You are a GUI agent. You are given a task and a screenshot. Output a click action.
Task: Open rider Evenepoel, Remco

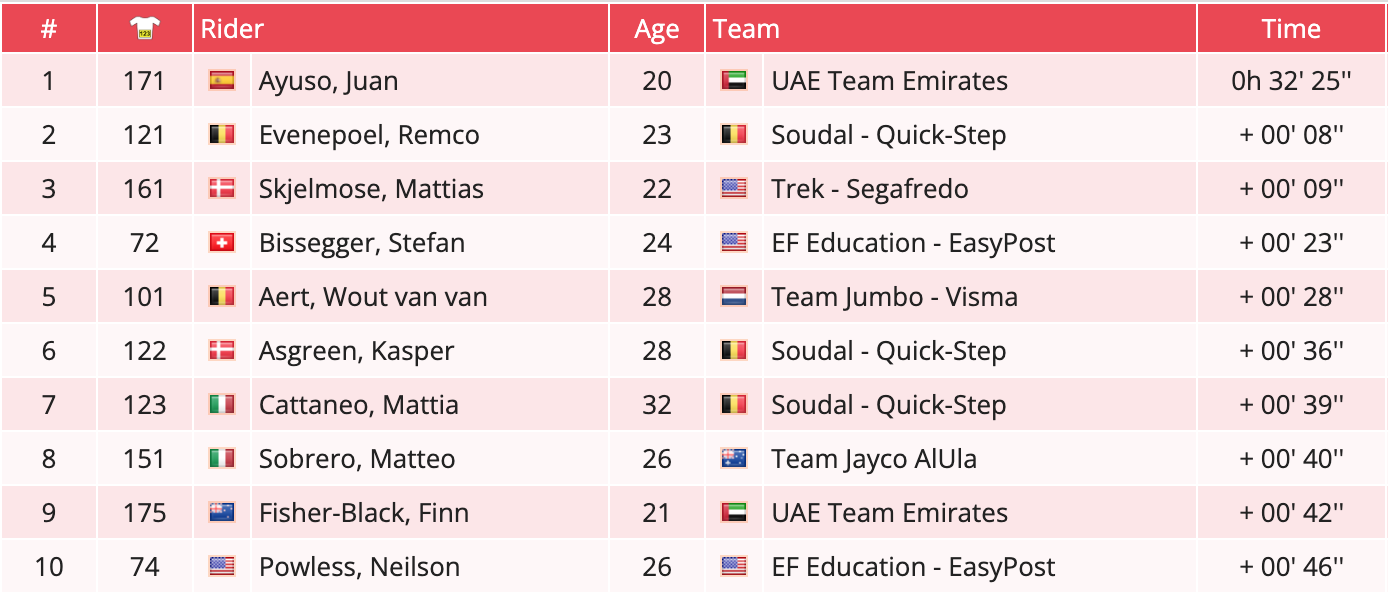tap(369, 135)
